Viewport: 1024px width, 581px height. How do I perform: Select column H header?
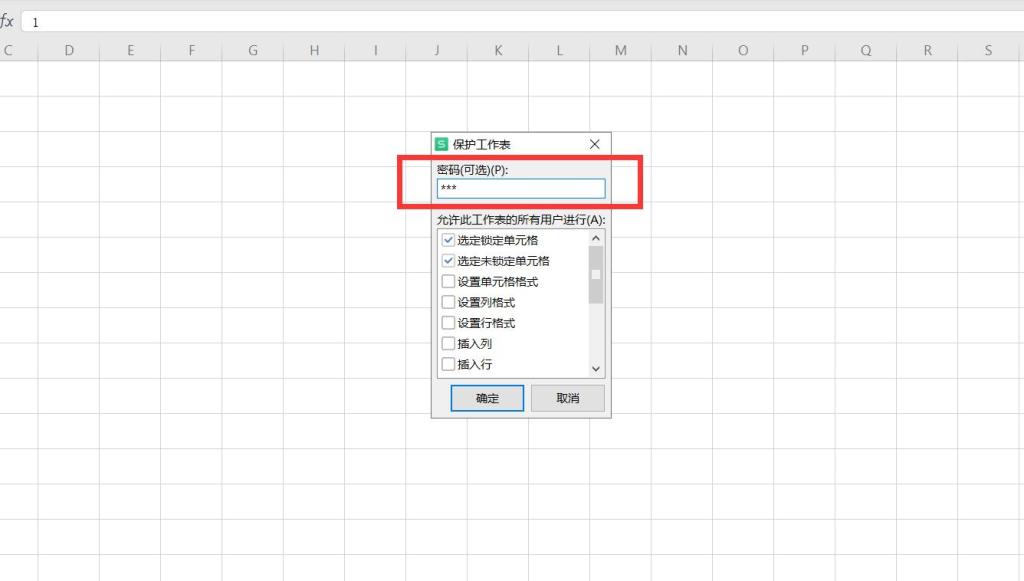coord(314,50)
